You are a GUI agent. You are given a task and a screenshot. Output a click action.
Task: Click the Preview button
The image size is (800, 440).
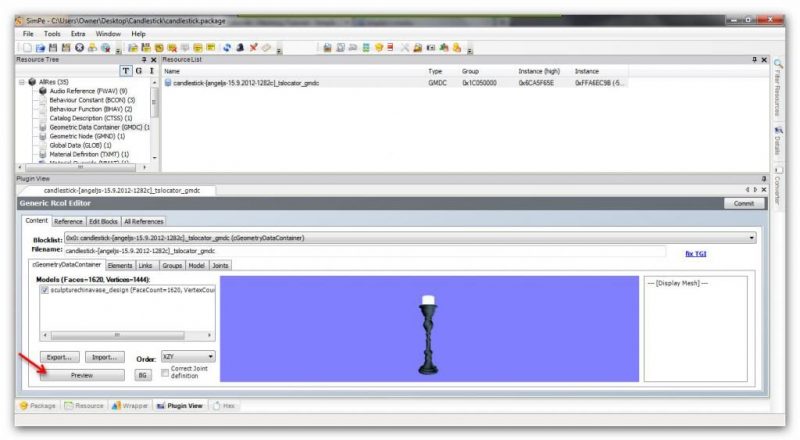coord(82,374)
